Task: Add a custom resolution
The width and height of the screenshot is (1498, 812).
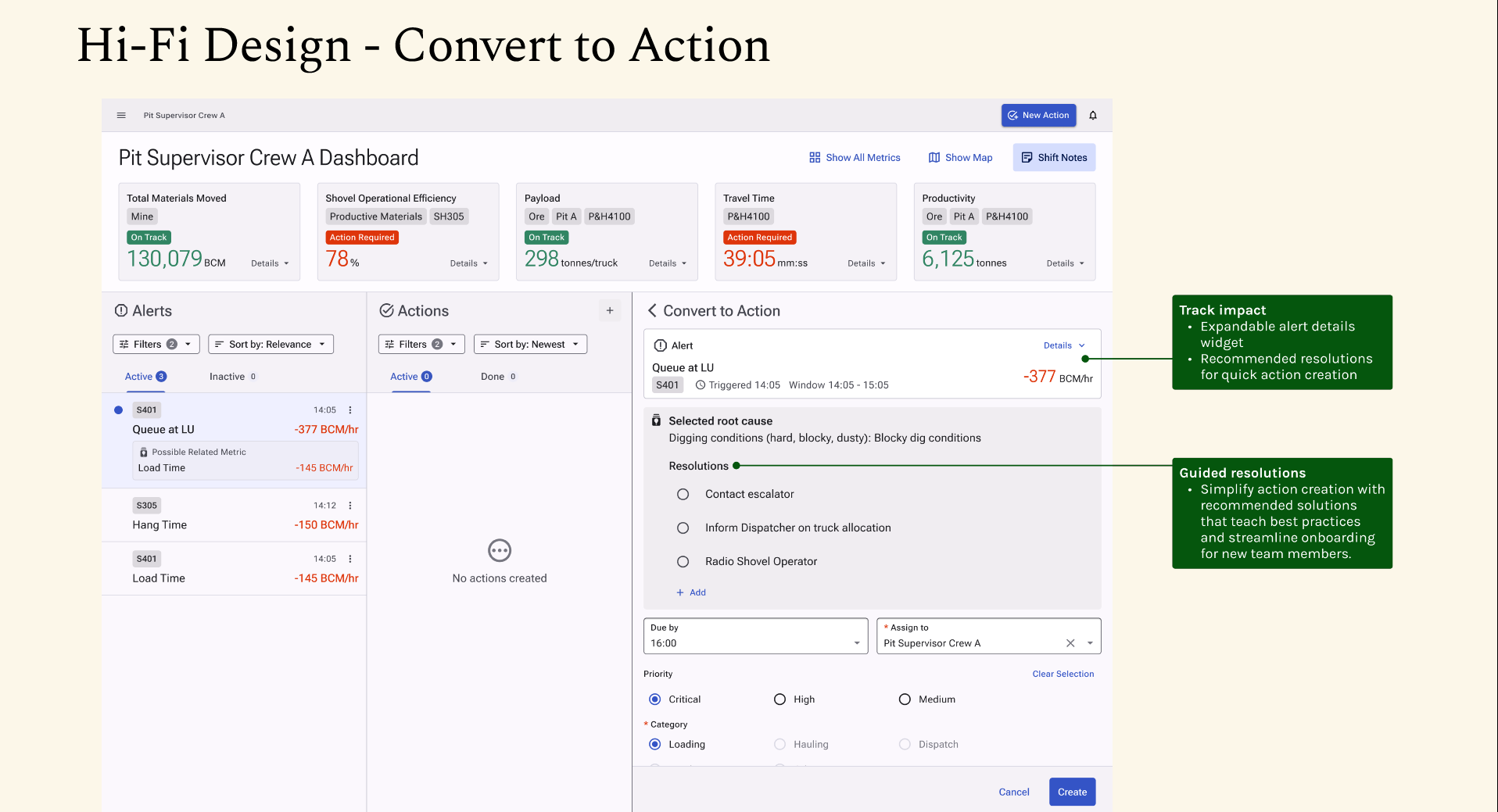Action: (691, 592)
